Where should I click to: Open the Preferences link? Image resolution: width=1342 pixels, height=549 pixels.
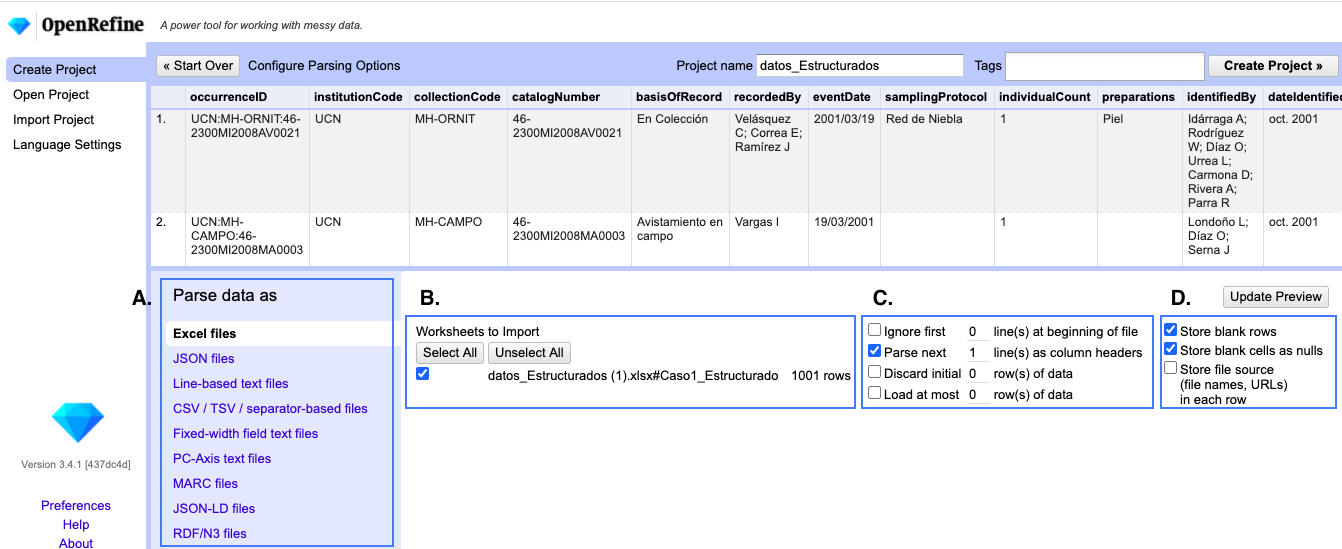point(76,506)
